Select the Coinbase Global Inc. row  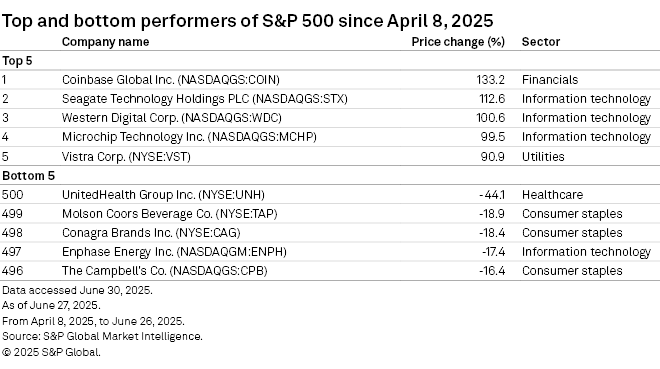pos(330,80)
